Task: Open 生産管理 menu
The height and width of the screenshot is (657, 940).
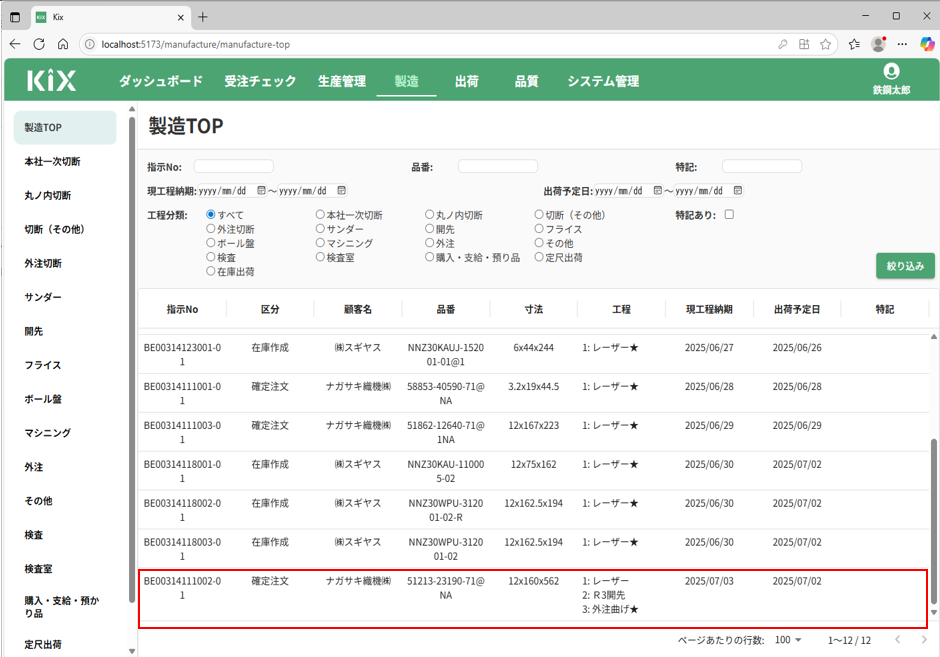Action: [x=342, y=81]
